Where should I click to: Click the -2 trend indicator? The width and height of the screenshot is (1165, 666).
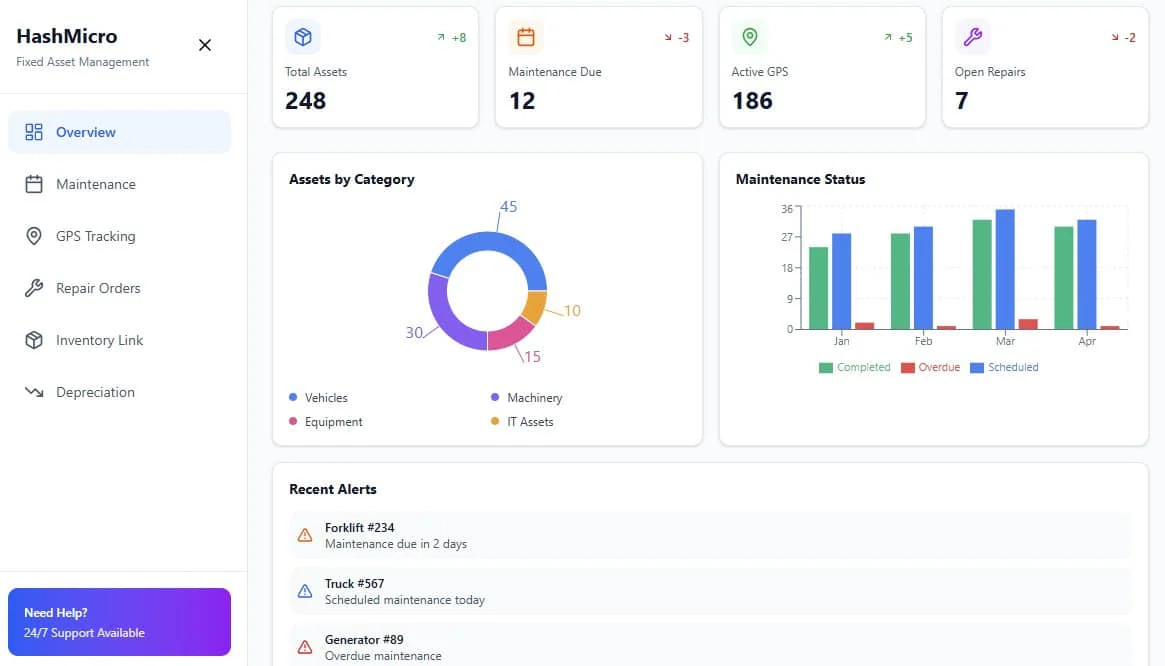point(1123,37)
